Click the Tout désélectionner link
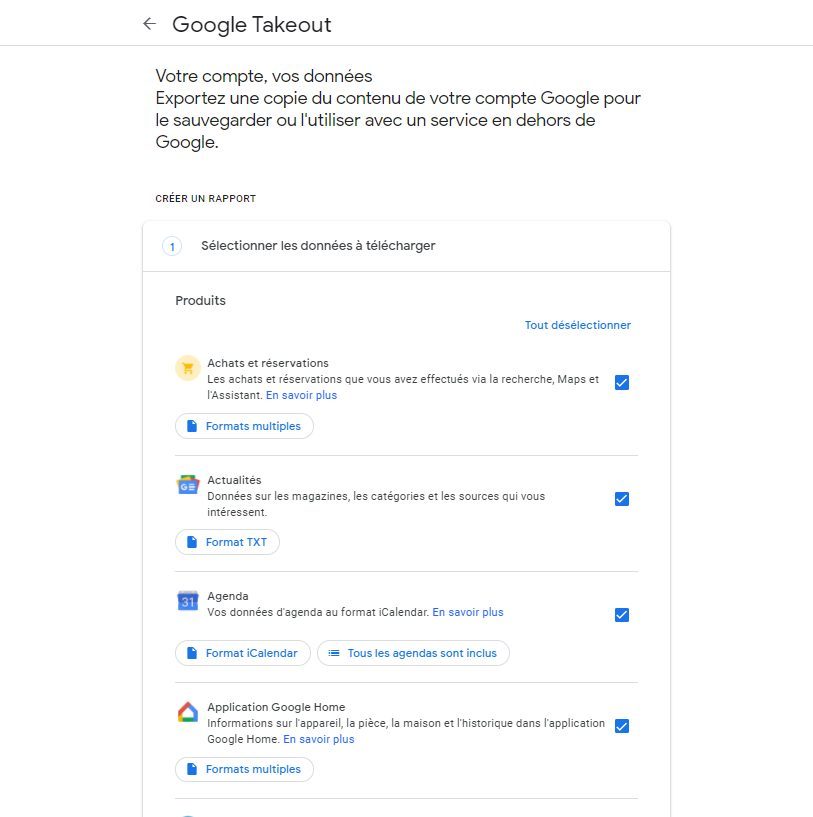Viewport: 813px width, 817px height. click(x=577, y=325)
